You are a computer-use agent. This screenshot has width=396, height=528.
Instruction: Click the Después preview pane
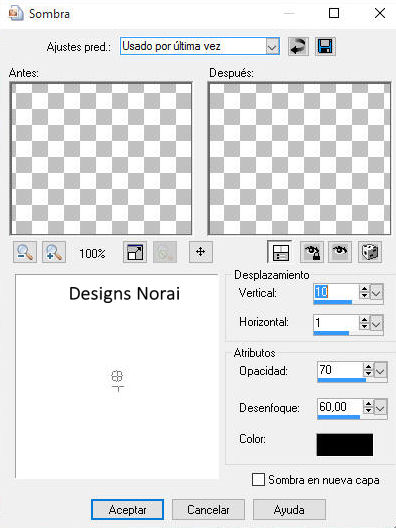click(299, 159)
